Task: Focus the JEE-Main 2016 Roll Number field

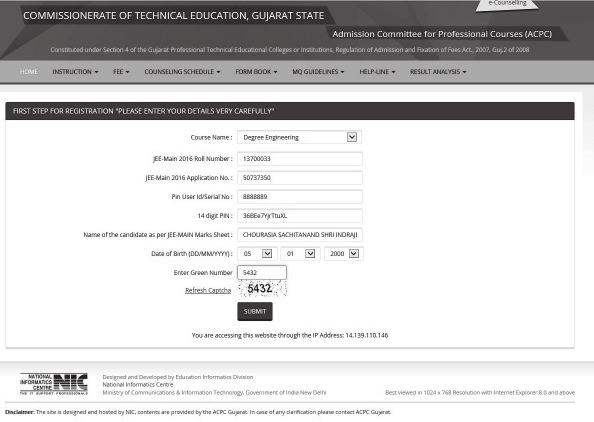Action: point(300,159)
